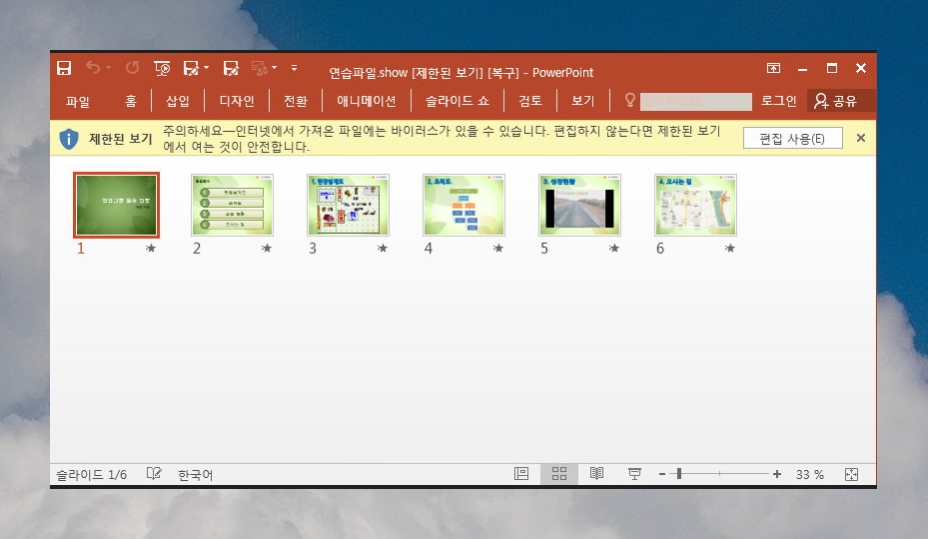Click Fit slide to window icon
928x539 pixels.
click(851, 475)
